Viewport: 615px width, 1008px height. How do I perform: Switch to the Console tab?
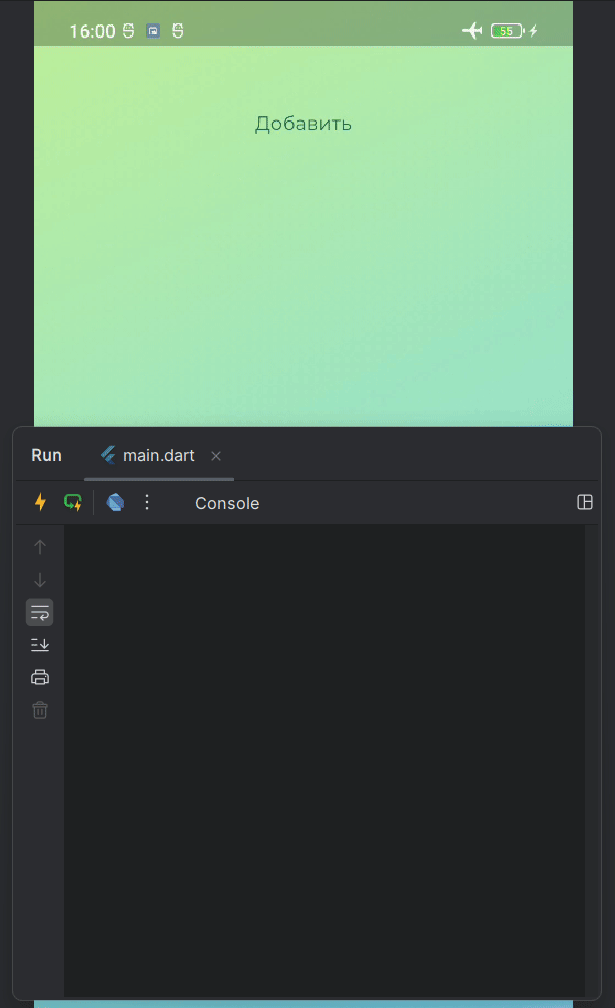[227, 503]
